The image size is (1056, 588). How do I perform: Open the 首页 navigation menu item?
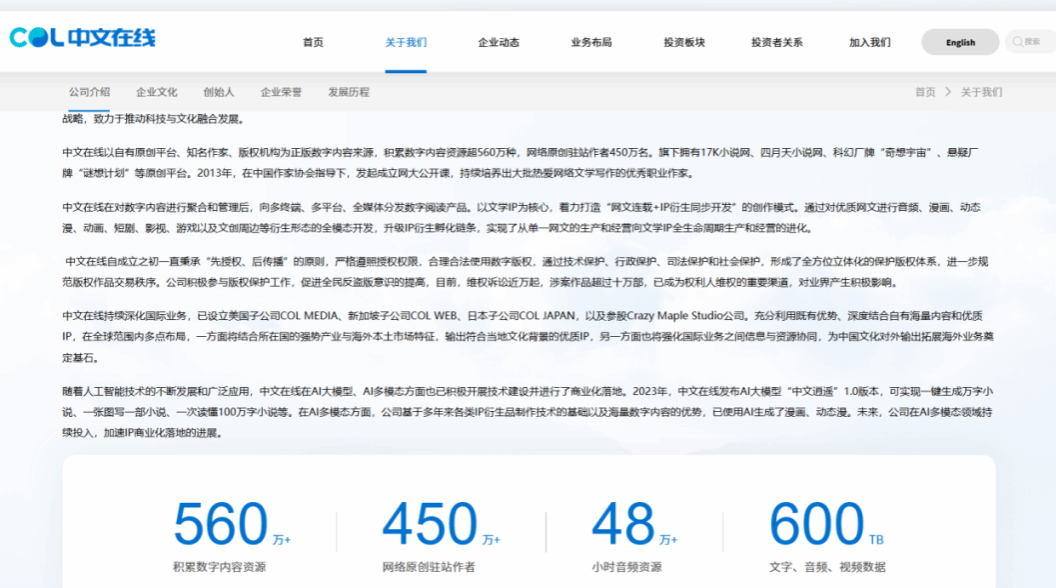(x=313, y=43)
